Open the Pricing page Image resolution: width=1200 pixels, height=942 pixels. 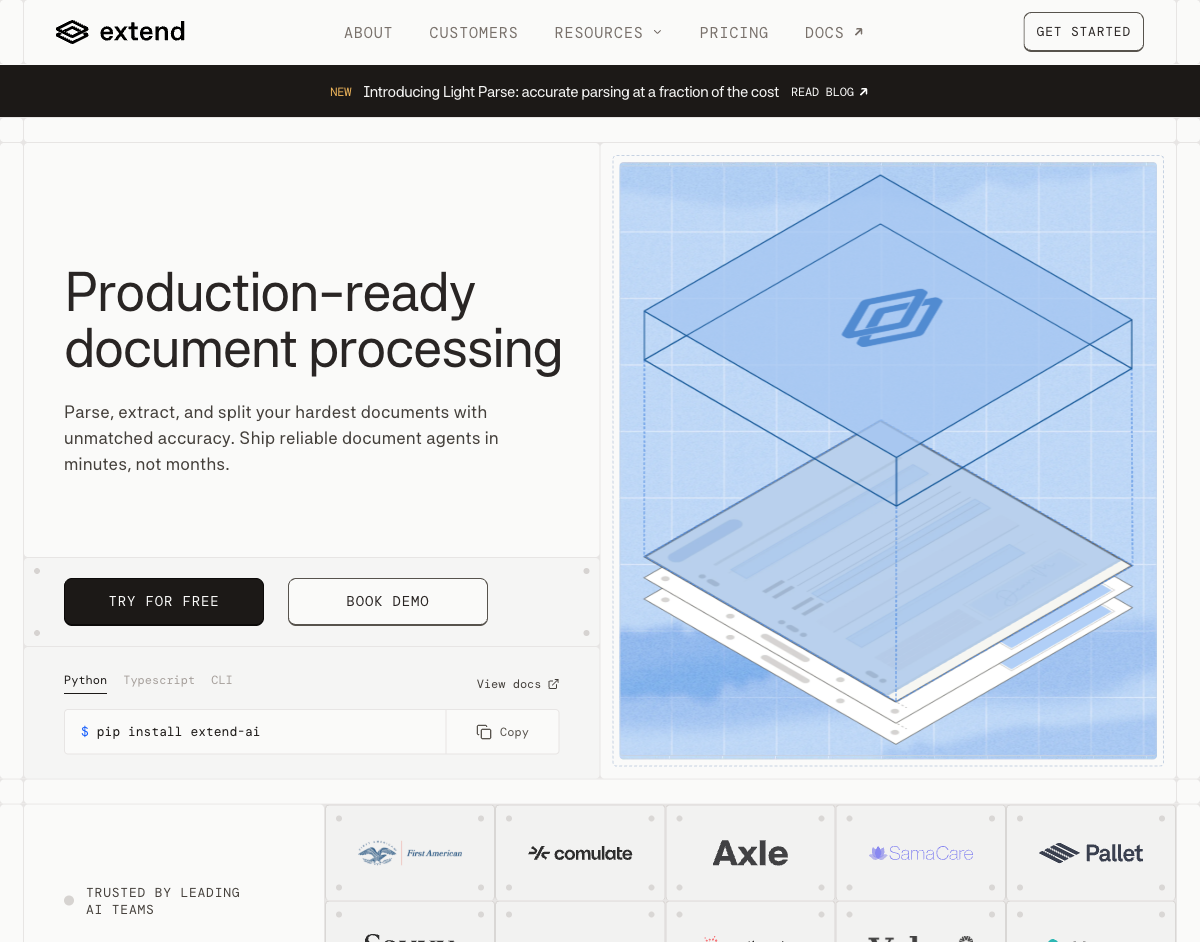click(x=734, y=33)
